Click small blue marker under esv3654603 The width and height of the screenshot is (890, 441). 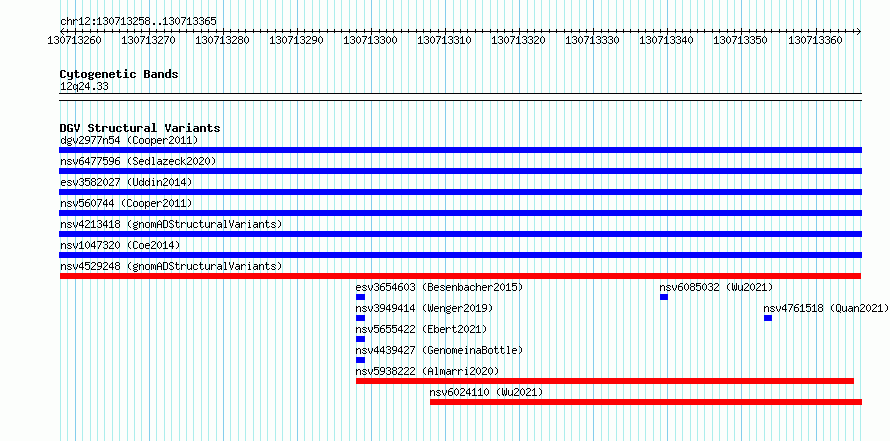click(360, 297)
